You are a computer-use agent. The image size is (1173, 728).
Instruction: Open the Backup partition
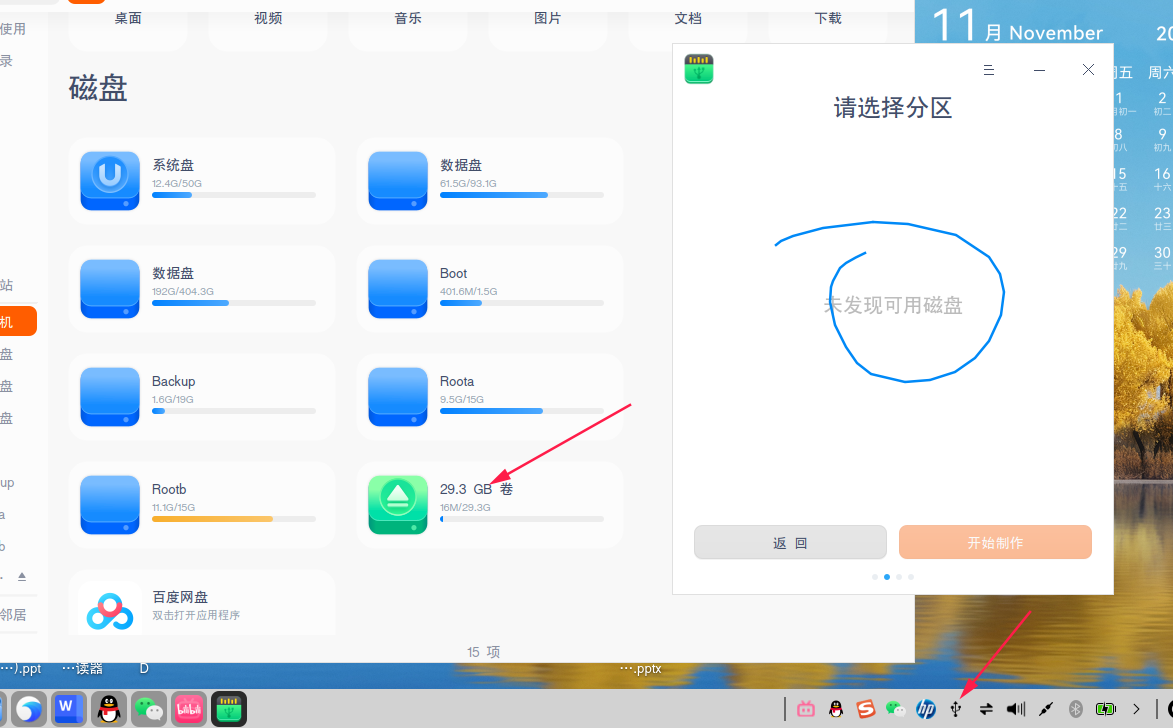pos(201,397)
